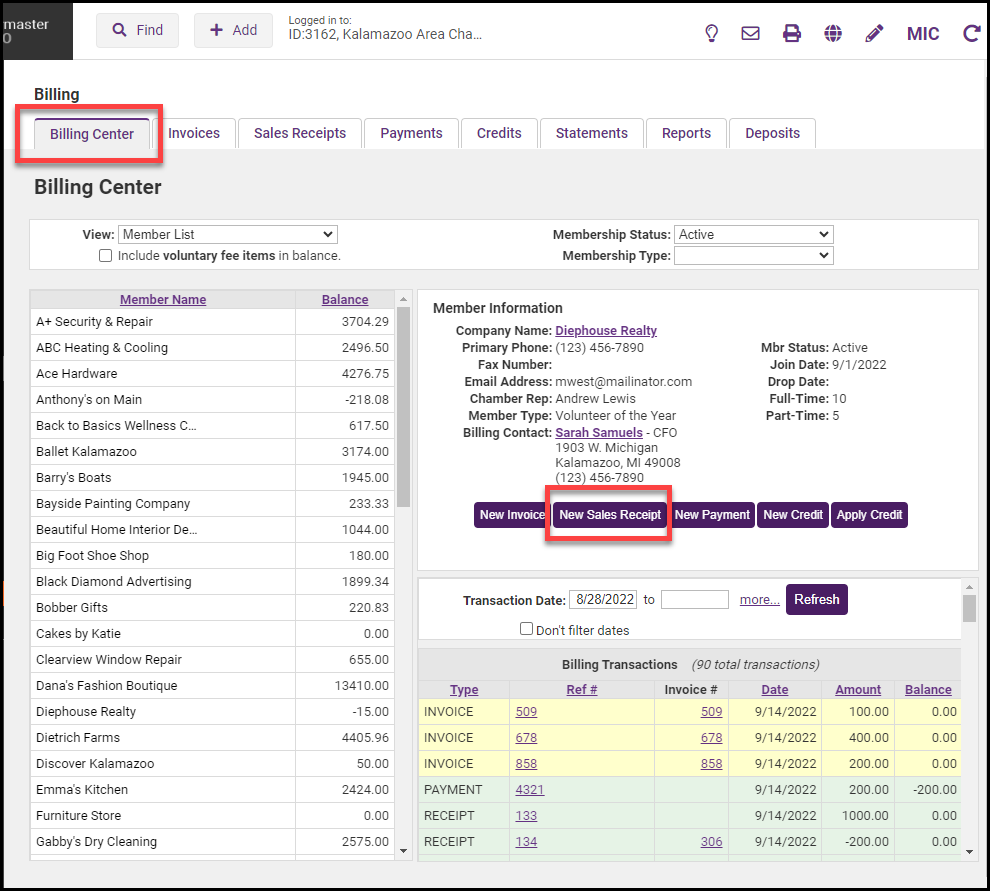Open the envelope mail icon
The width and height of the screenshot is (990, 891).
tap(750, 33)
